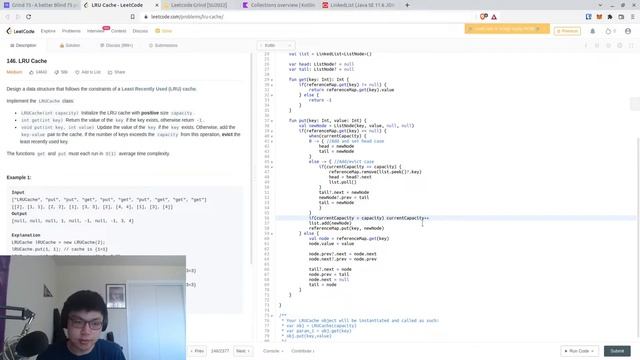
Task: Open the tab search dropdown arrow
Action: [x=600, y=5]
